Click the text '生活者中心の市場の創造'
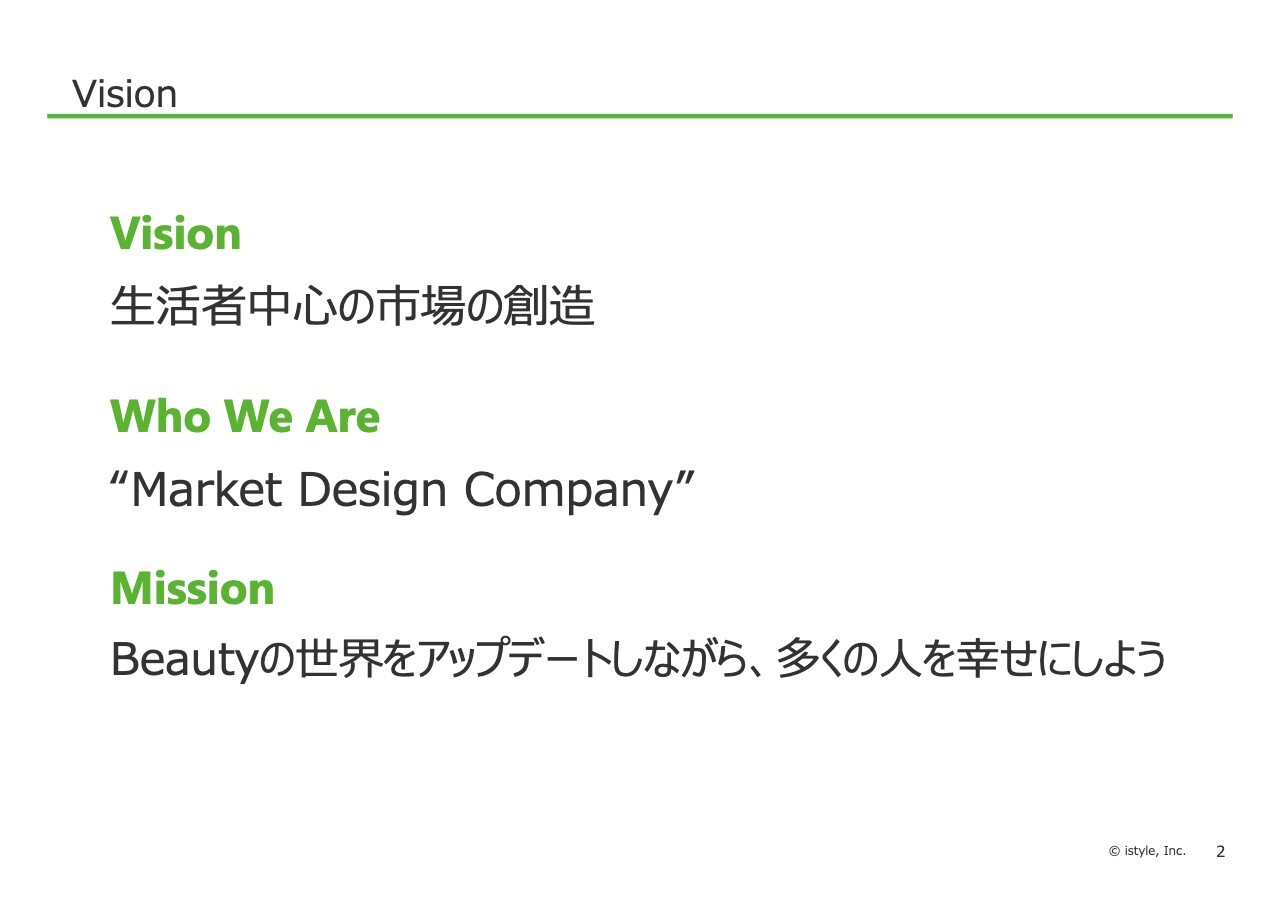Screen dimensions: 1280x904 (353, 306)
